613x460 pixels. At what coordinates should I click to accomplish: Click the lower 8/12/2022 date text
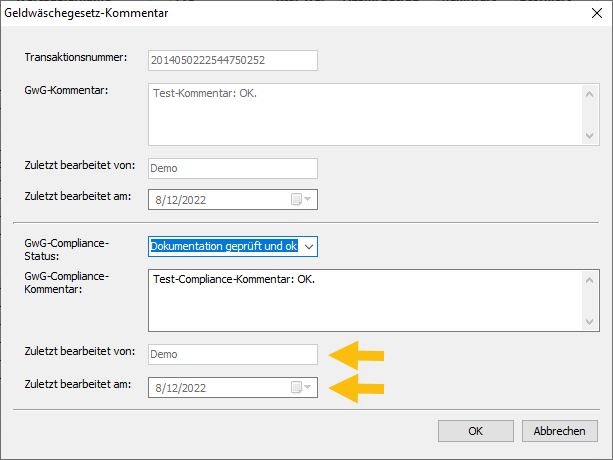pos(182,386)
